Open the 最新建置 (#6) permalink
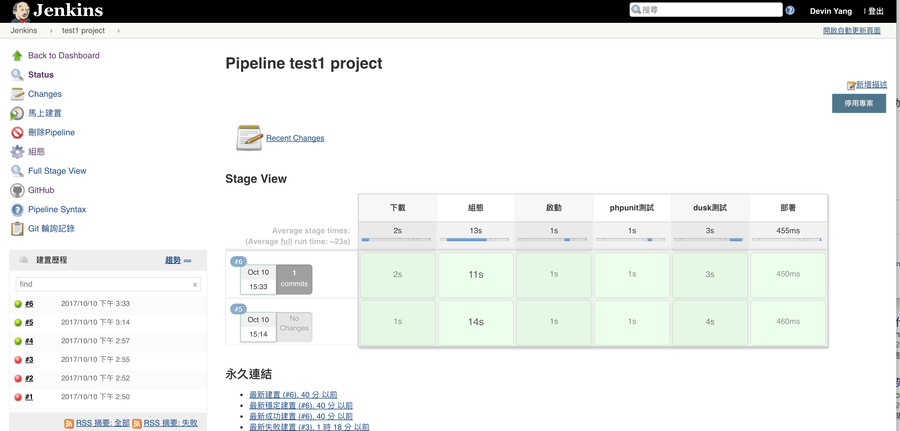 [x=293, y=395]
